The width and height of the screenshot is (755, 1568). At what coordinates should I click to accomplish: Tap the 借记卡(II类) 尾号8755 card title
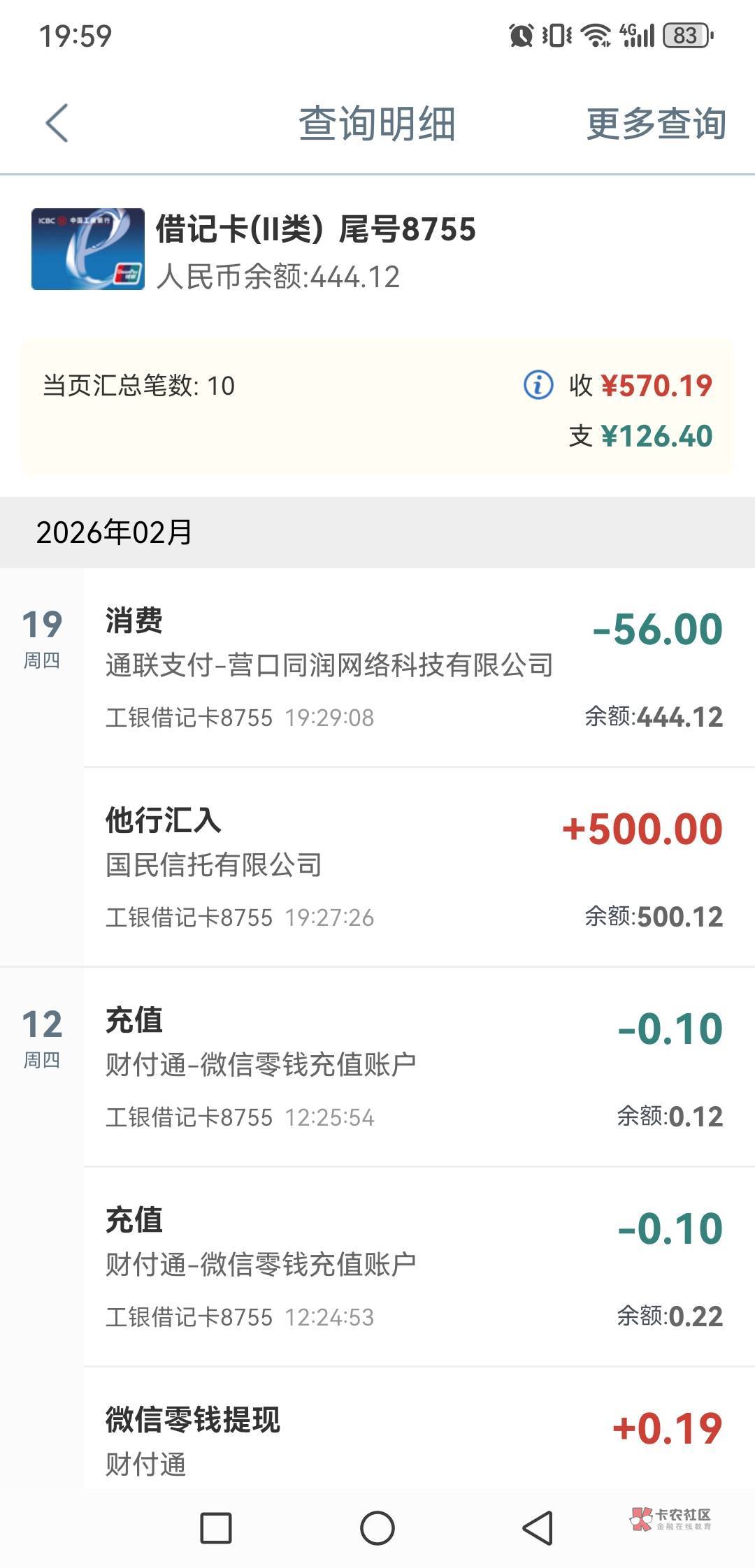click(315, 230)
